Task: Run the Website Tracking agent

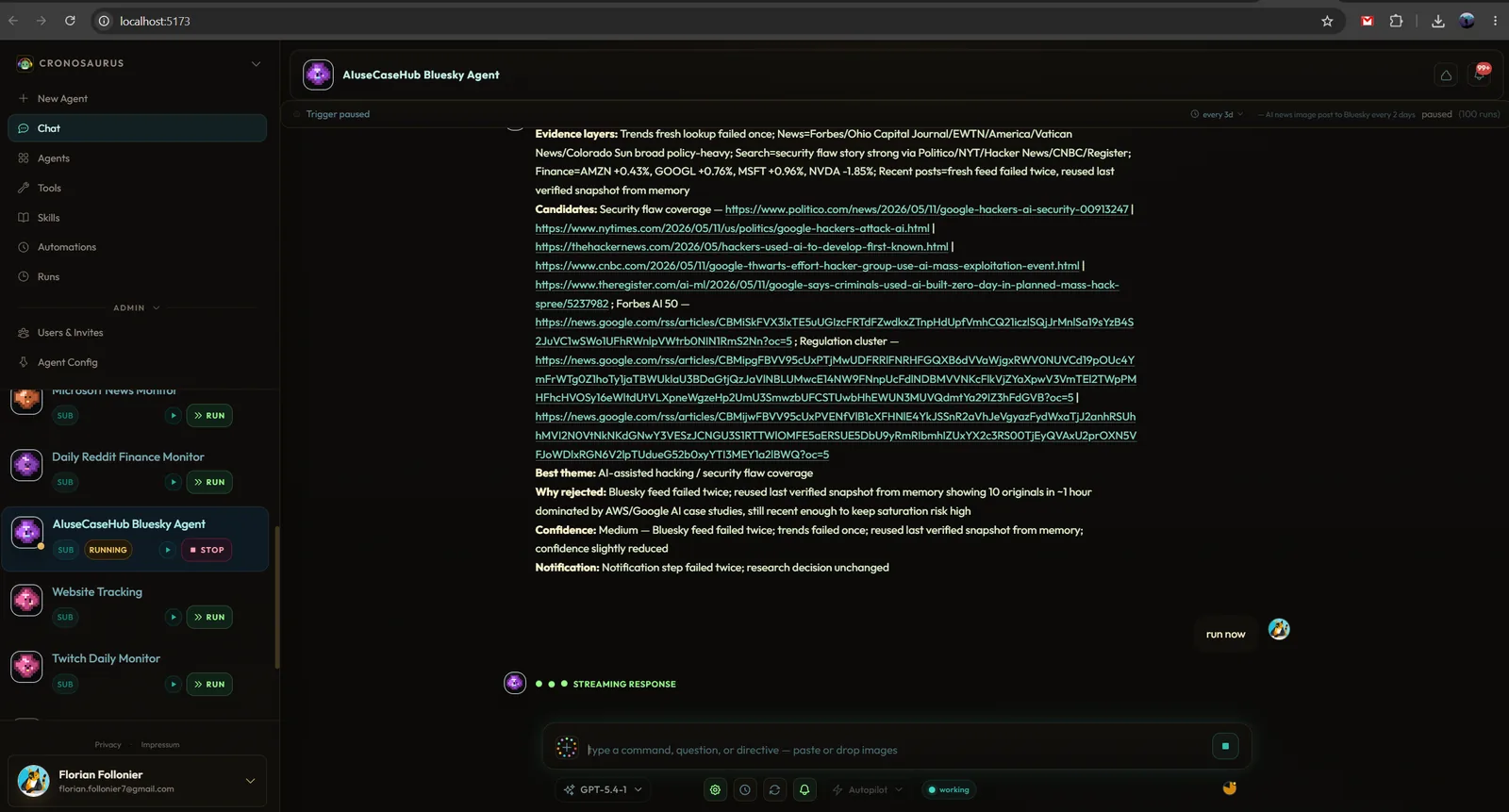Action: [x=209, y=617]
